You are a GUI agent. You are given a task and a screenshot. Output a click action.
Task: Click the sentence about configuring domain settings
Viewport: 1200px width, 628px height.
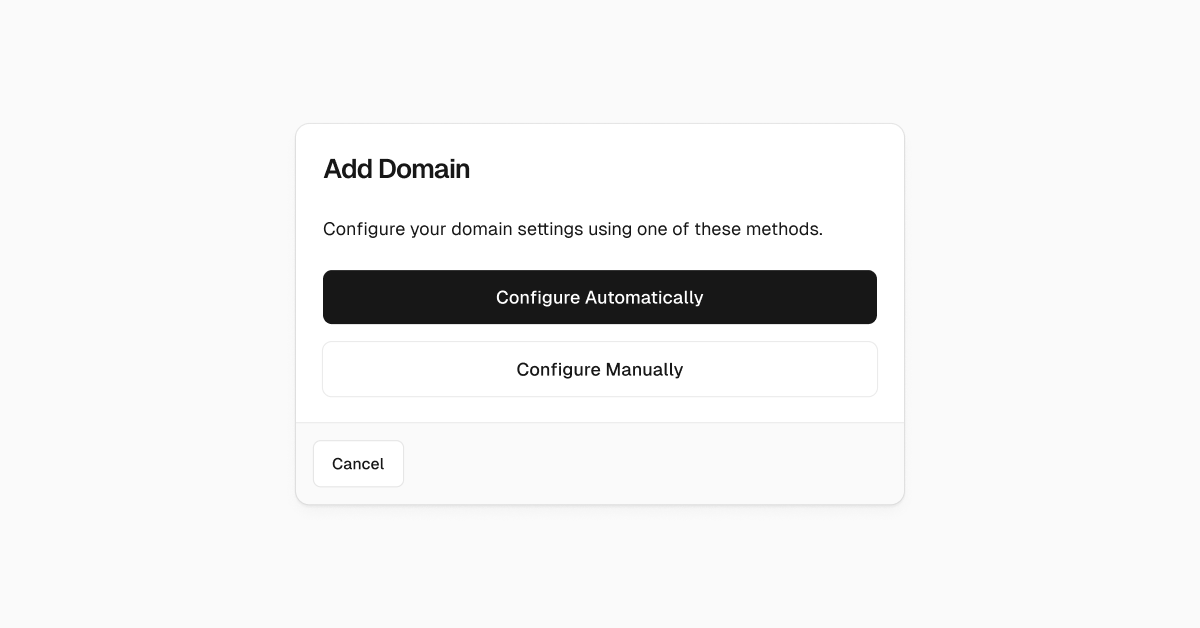pyautogui.click(x=573, y=229)
